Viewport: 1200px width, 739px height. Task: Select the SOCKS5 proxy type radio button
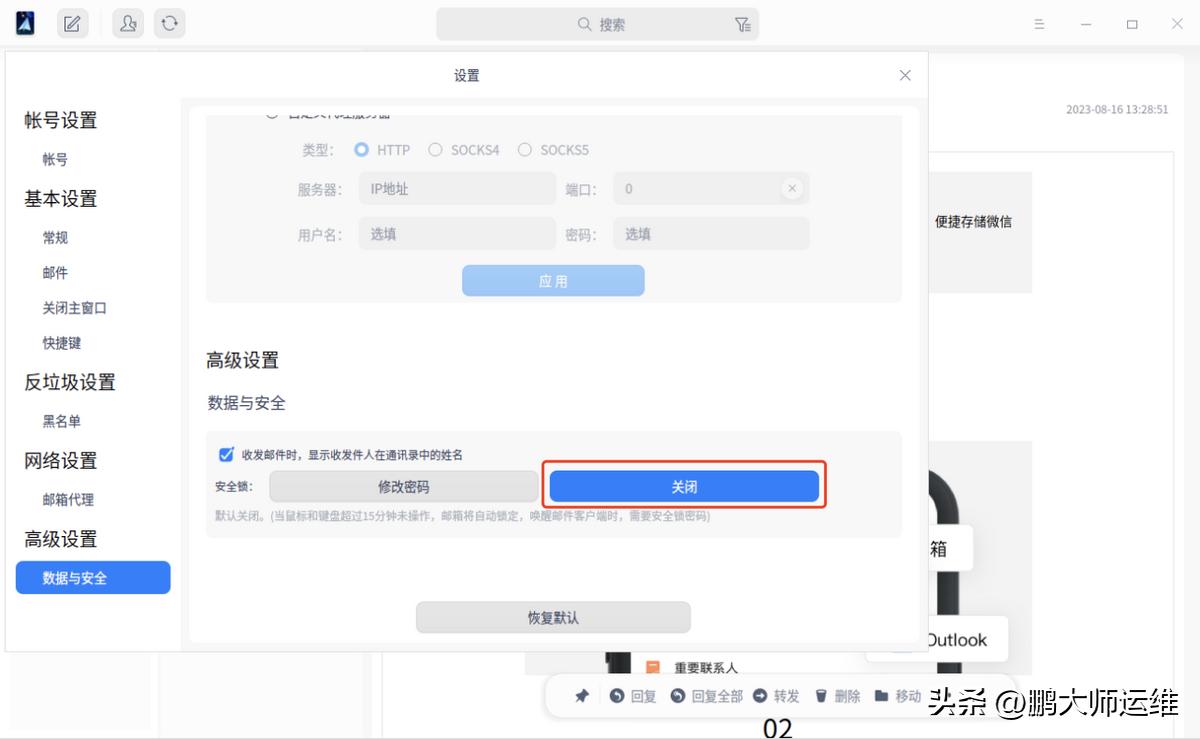tap(525, 150)
